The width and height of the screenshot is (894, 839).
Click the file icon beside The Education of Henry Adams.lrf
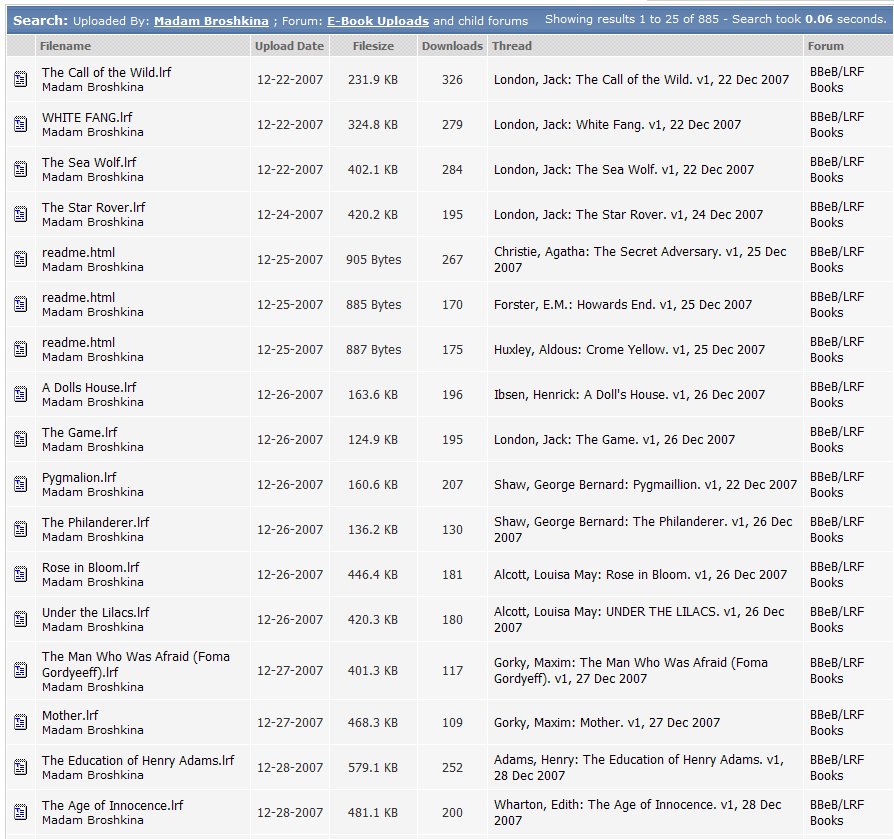coord(21,767)
